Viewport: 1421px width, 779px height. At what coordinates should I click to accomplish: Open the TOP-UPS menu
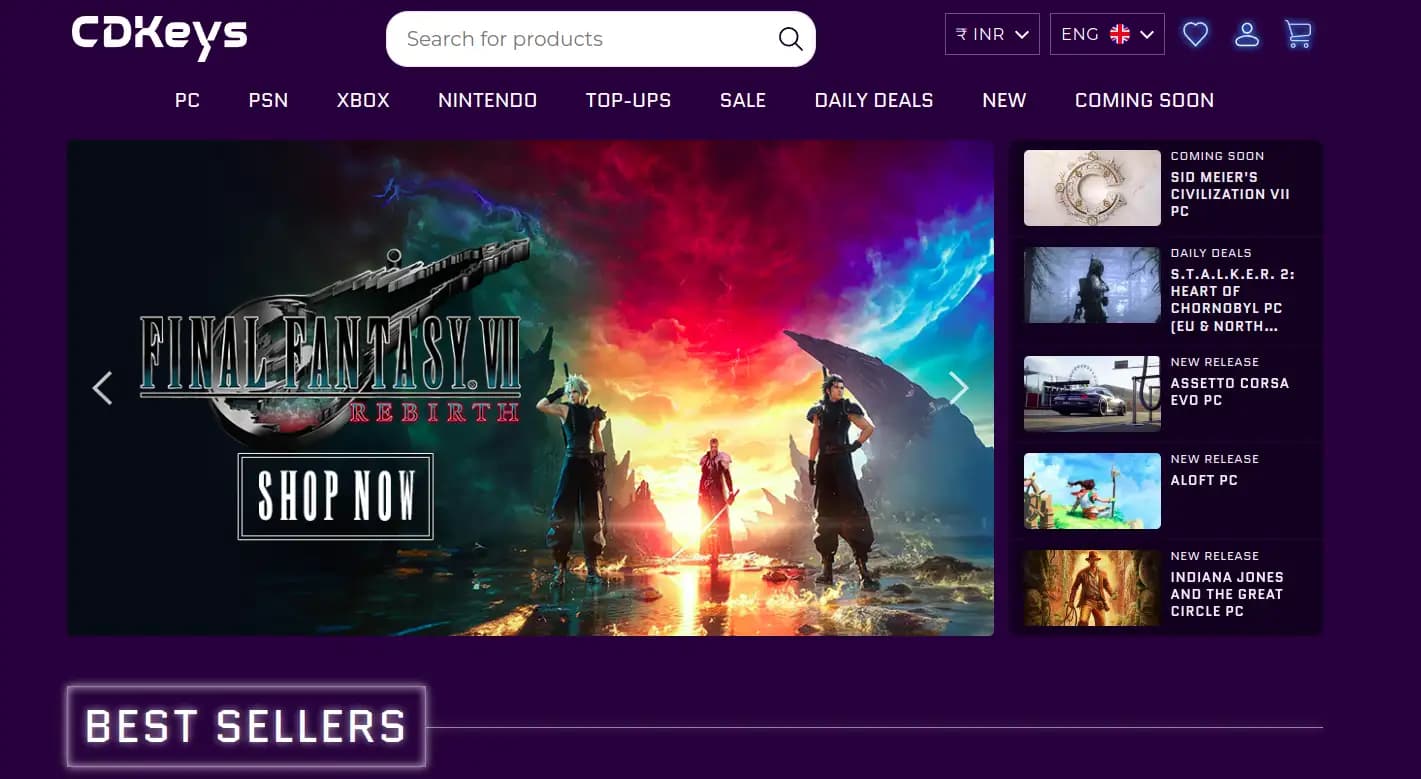click(x=628, y=100)
